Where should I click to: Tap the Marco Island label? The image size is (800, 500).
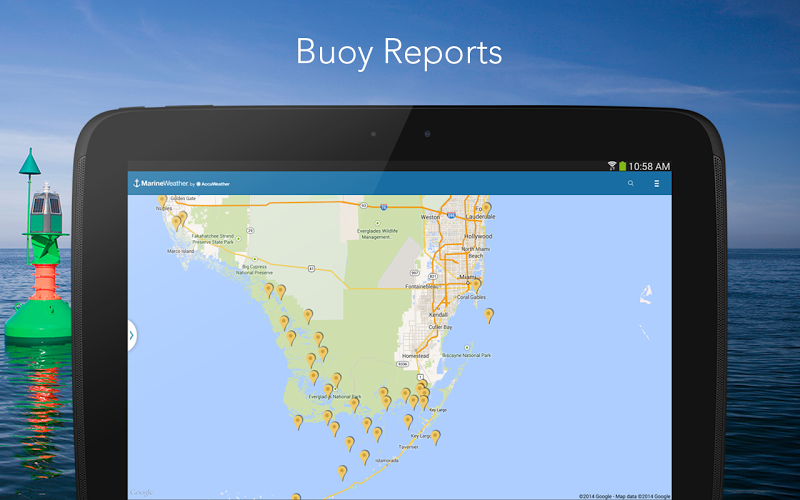[x=181, y=251]
